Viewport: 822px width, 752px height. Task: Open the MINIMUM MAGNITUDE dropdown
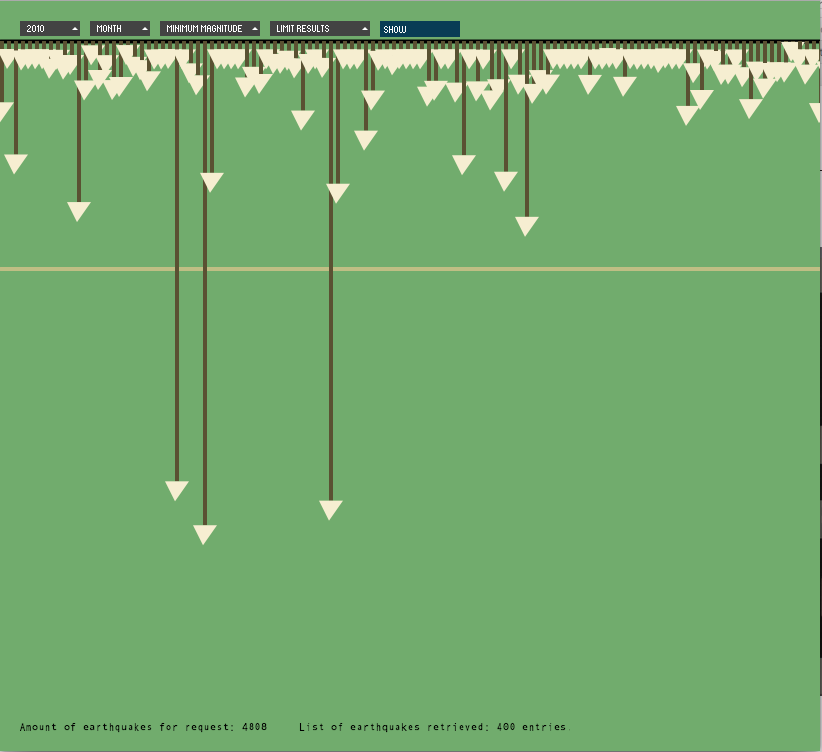coord(210,29)
